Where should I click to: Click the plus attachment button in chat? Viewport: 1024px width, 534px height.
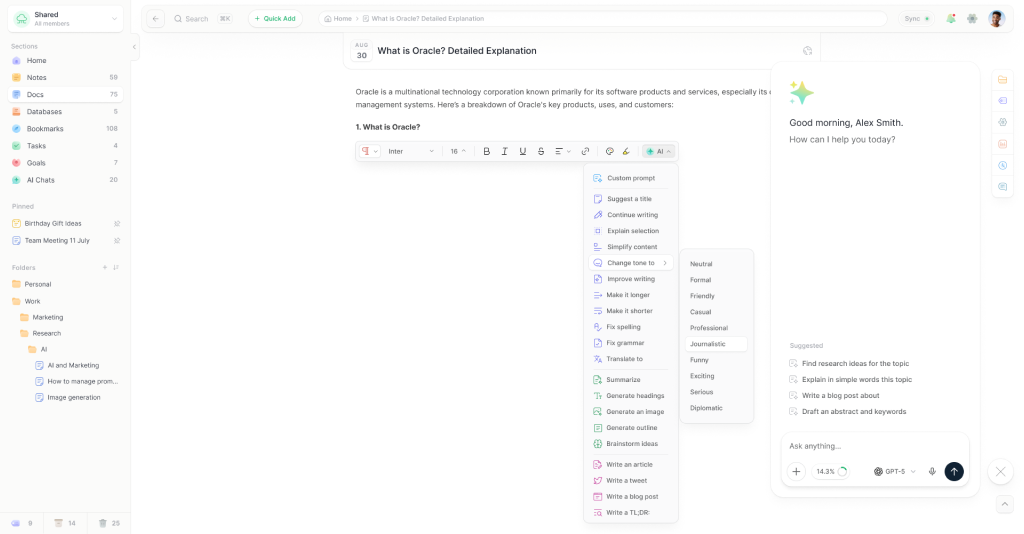coord(796,471)
